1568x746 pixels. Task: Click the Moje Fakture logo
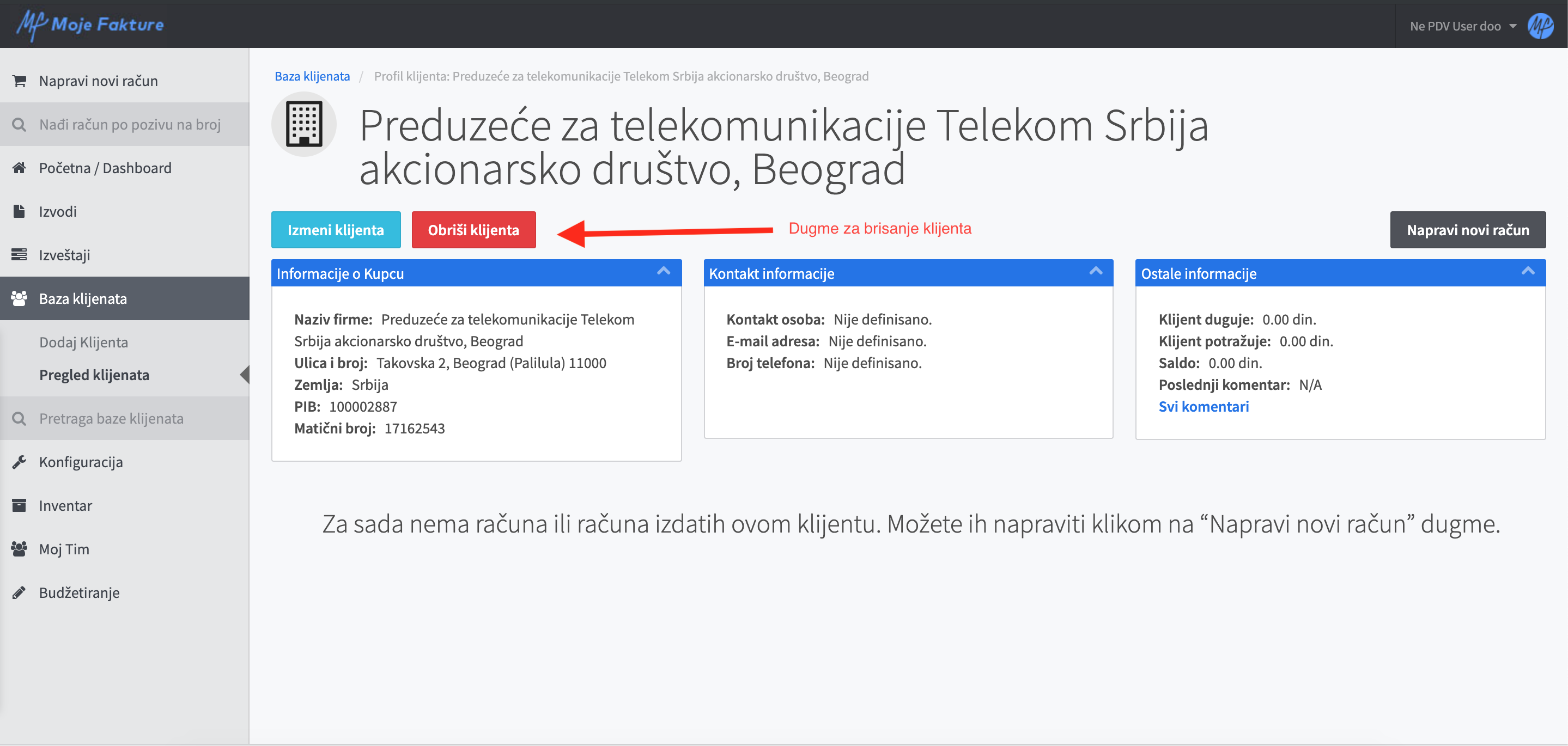click(90, 25)
